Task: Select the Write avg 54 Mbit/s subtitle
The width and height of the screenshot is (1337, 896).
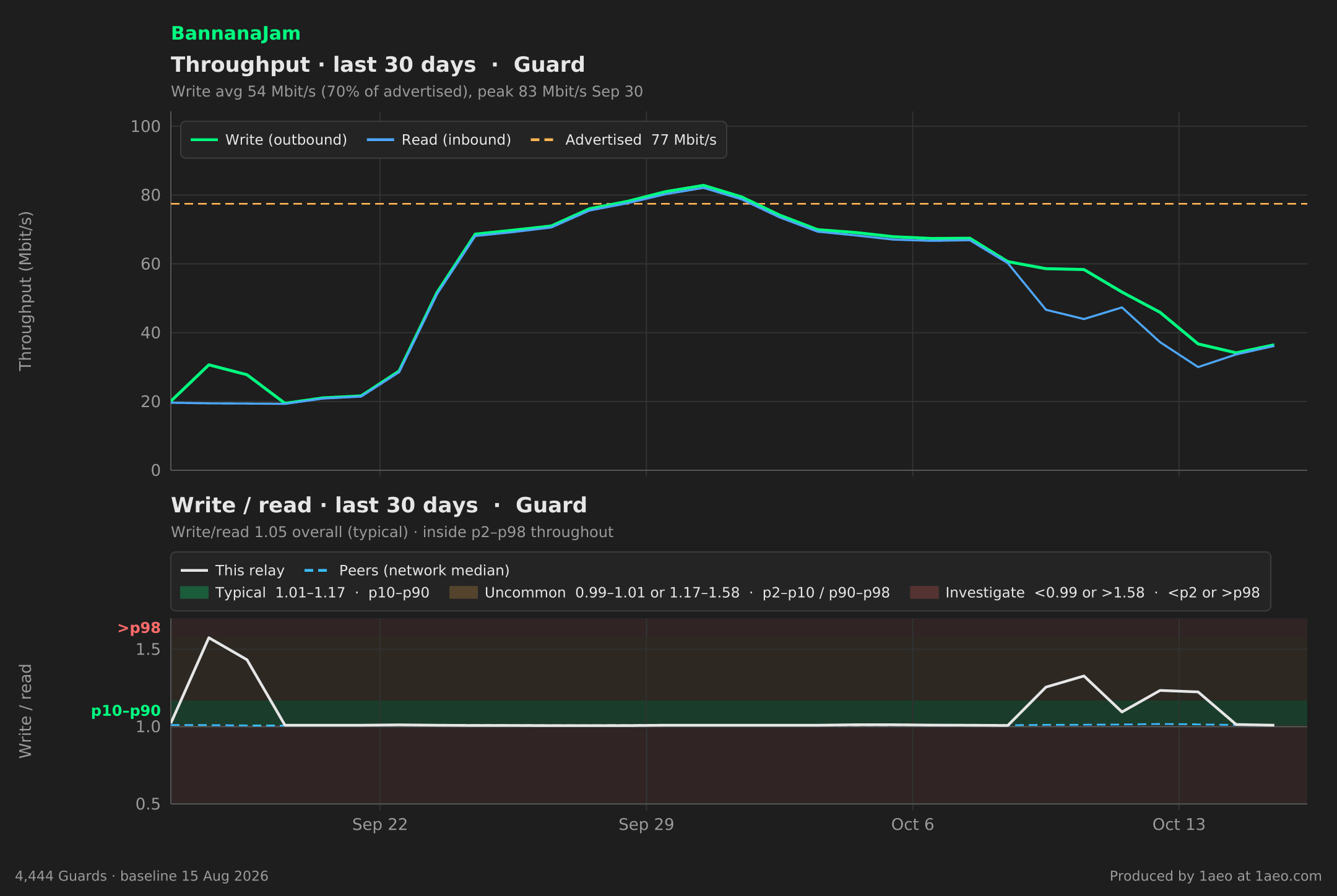Action: tap(407, 92)
